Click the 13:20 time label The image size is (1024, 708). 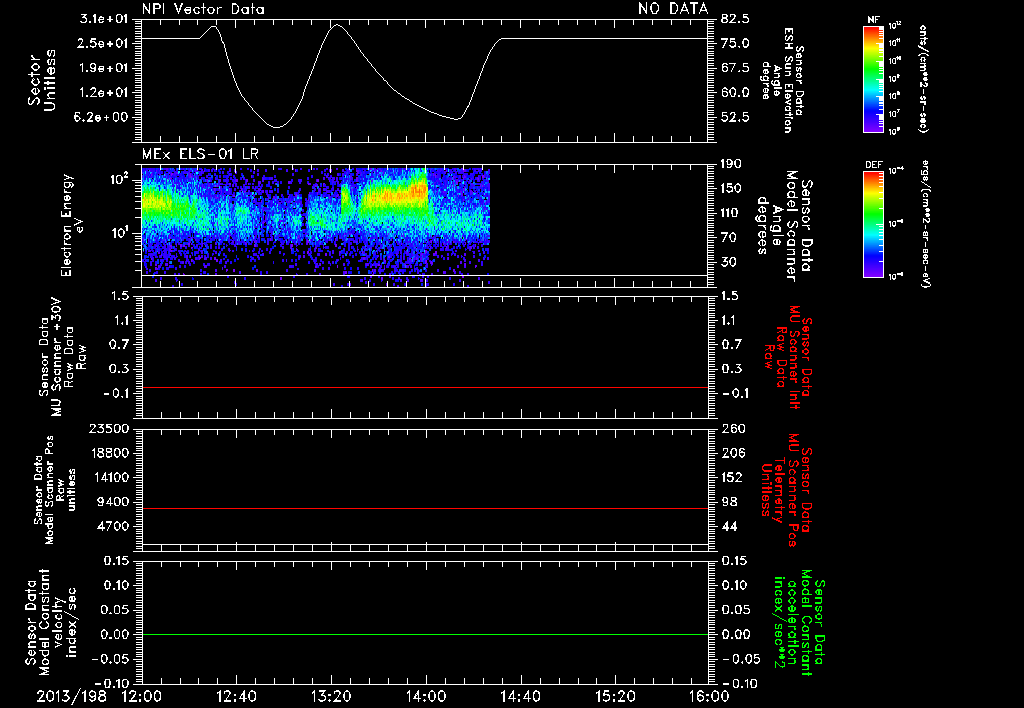tap(332, 697)
